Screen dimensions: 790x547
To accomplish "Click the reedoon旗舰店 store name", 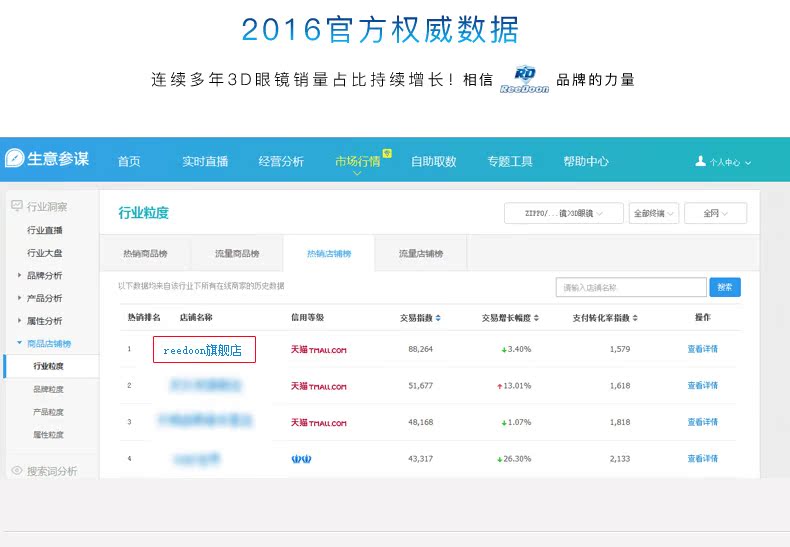I will tap(203, 350).
